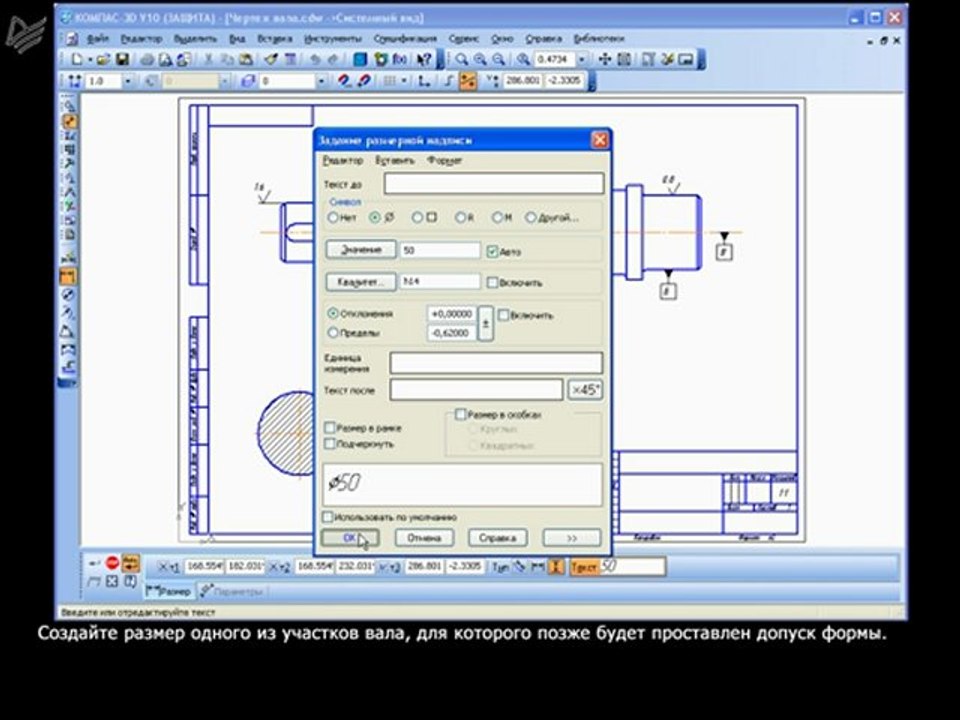Click the 'Справка' button in dialog
960x720 pixels.
(x=498, y=538)
